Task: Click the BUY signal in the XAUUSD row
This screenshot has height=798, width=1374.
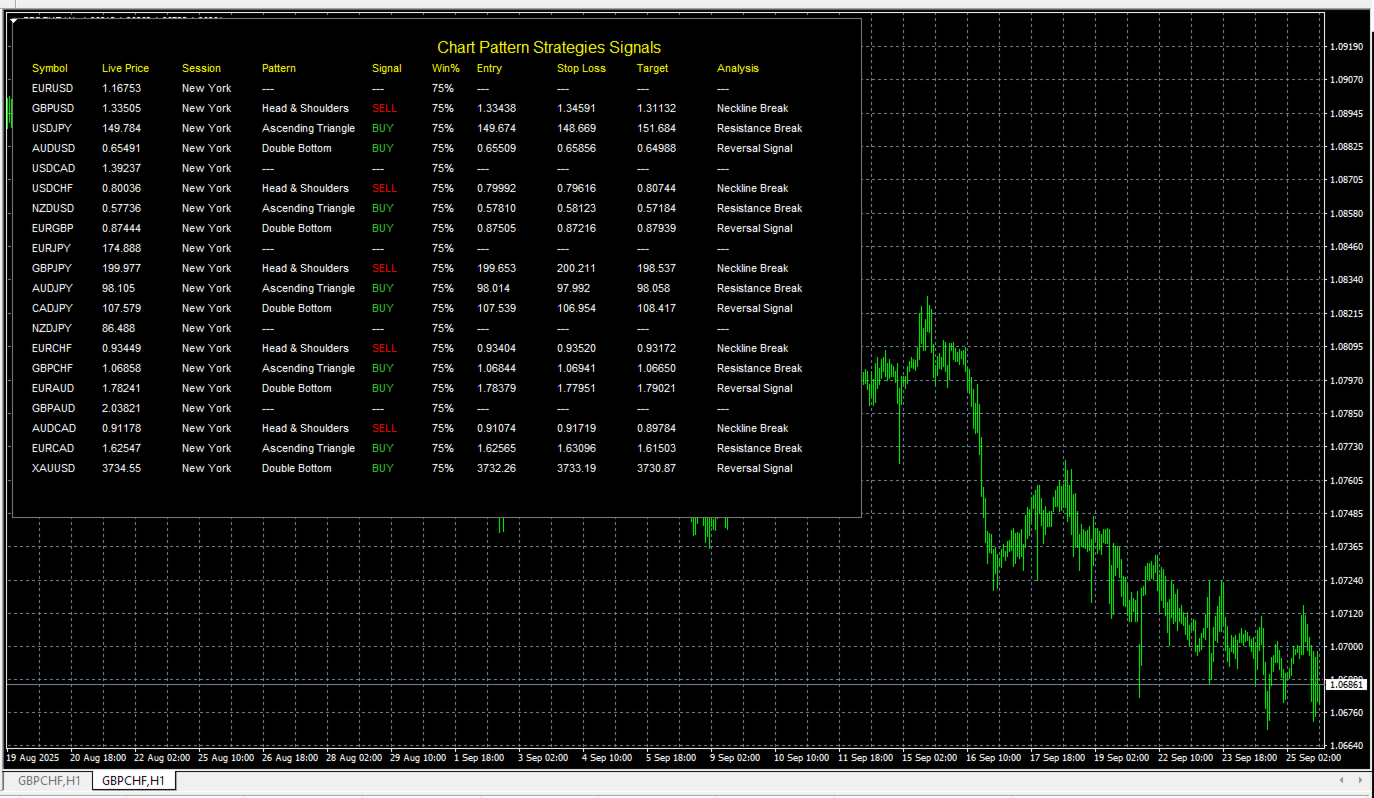Action: point(383,468)
